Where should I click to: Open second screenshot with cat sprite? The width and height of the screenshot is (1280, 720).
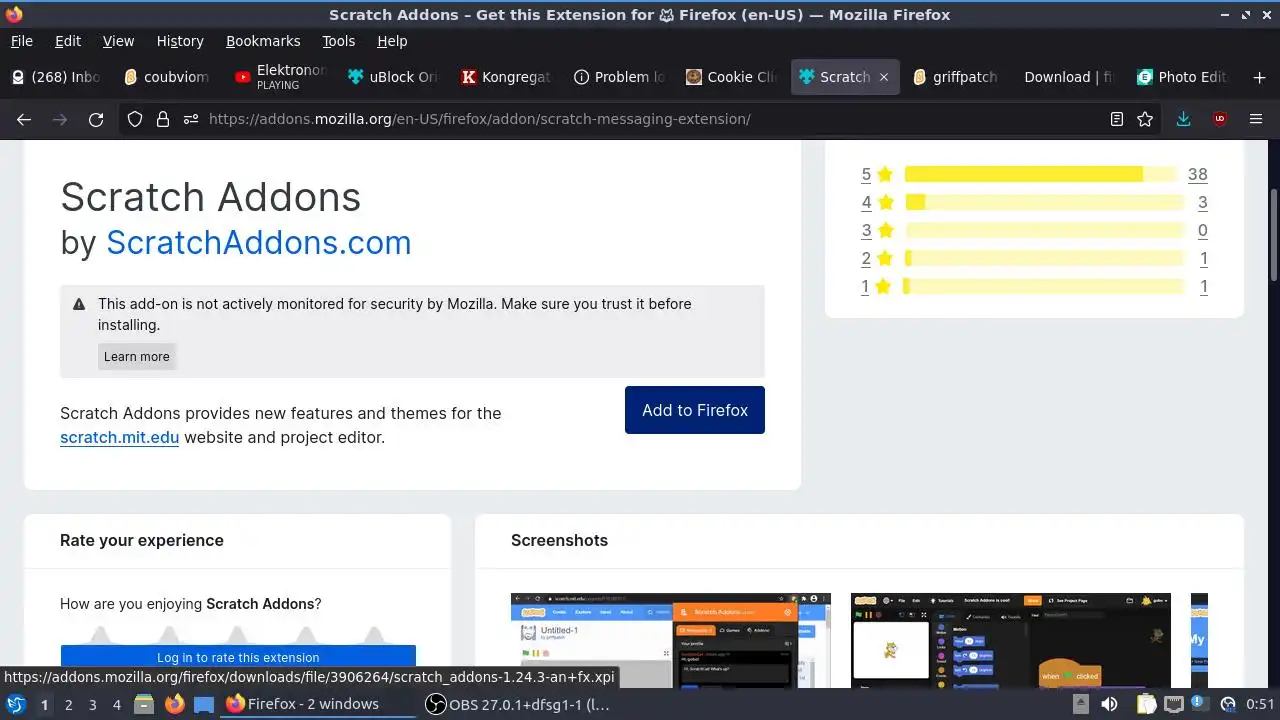click(x=1011, y=640)
